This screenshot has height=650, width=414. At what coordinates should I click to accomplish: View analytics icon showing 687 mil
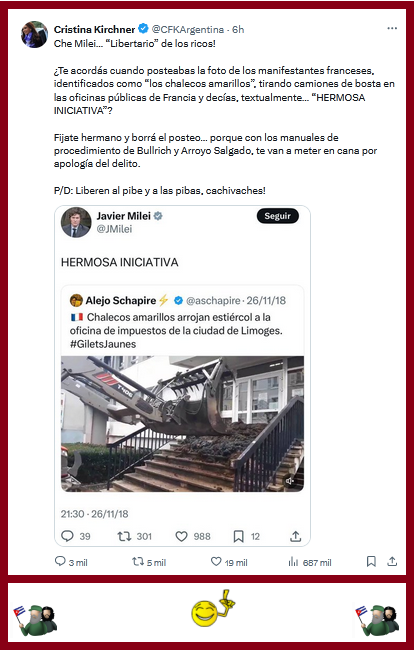(x=293, y=562)
